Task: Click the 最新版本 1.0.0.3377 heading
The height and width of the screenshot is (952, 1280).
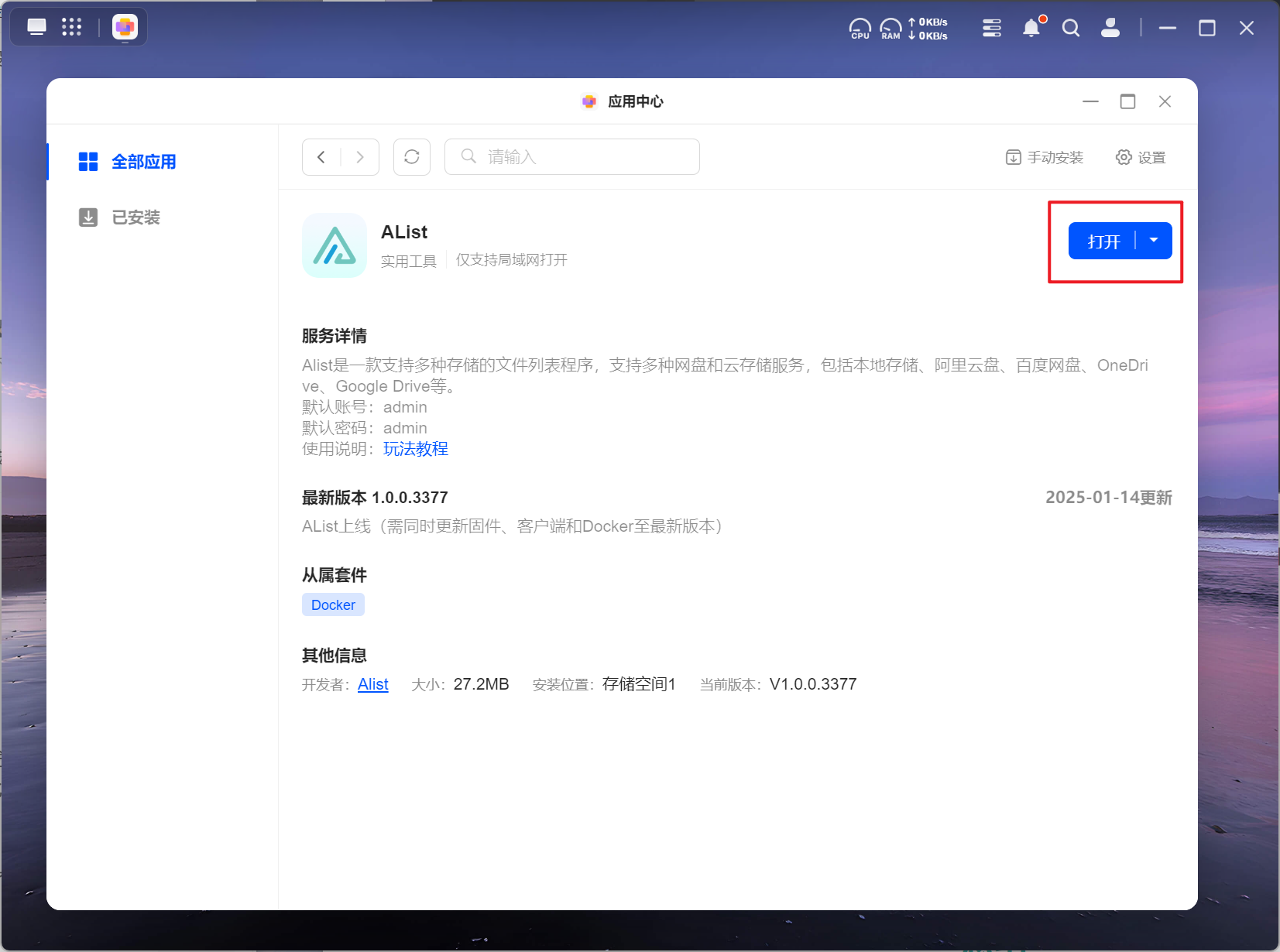Action: click(x=375, y=498)
